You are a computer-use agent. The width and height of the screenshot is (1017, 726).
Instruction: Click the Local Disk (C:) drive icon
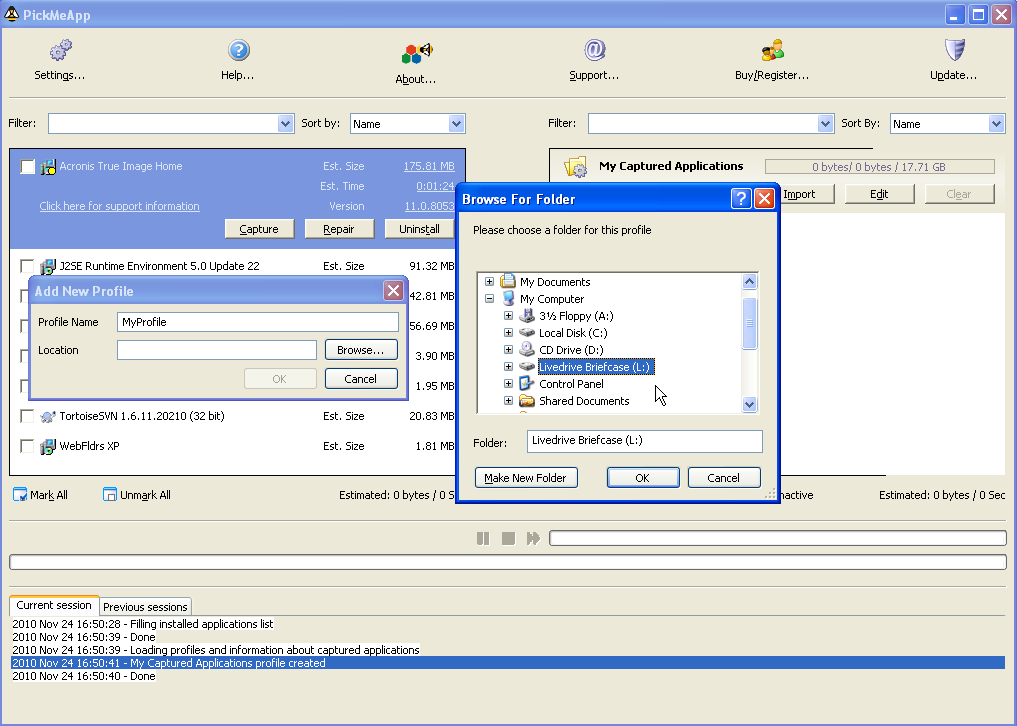pyautogui.click(x=527, y=333)
